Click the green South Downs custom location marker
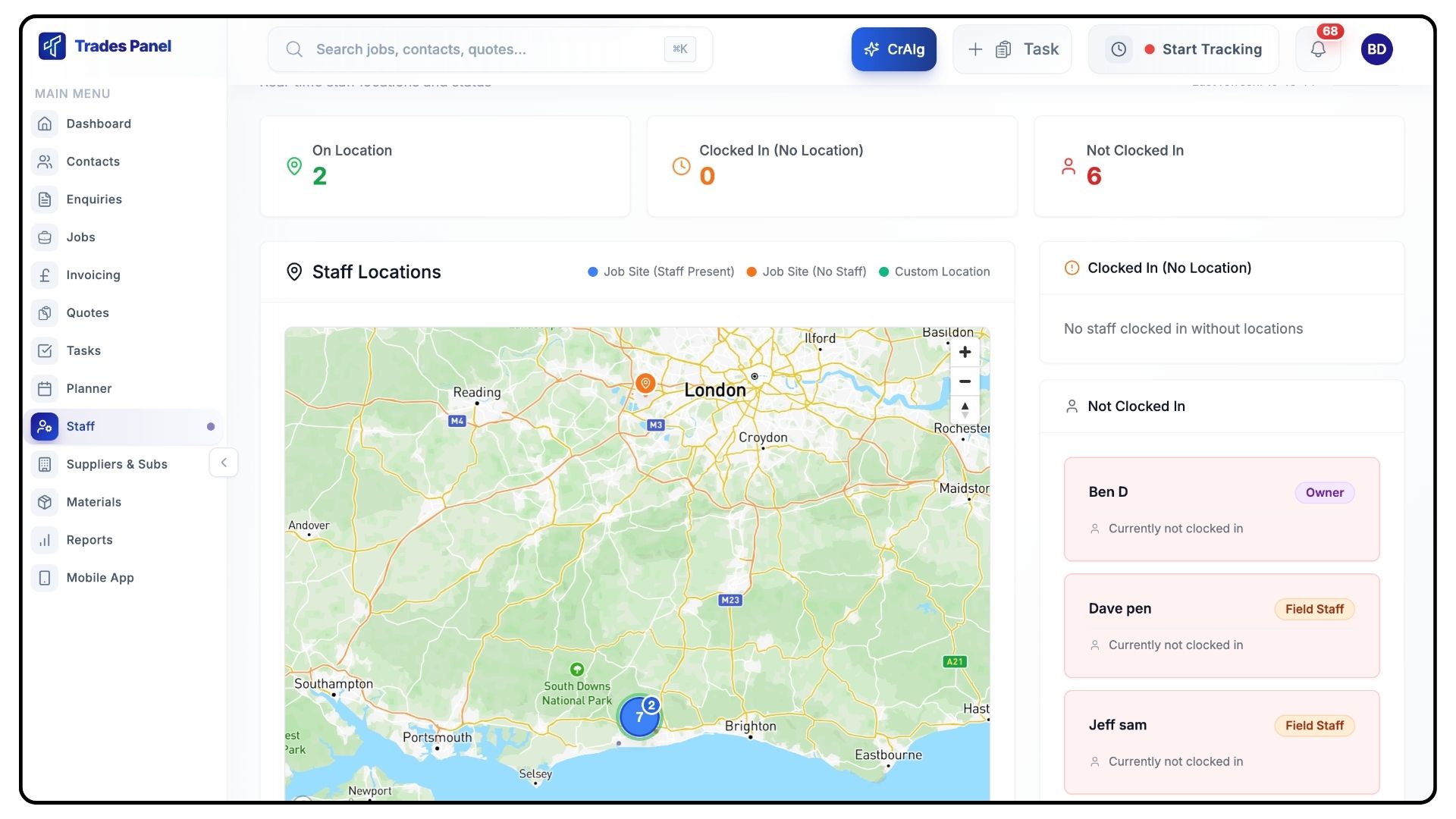 (x=577, y=669)
